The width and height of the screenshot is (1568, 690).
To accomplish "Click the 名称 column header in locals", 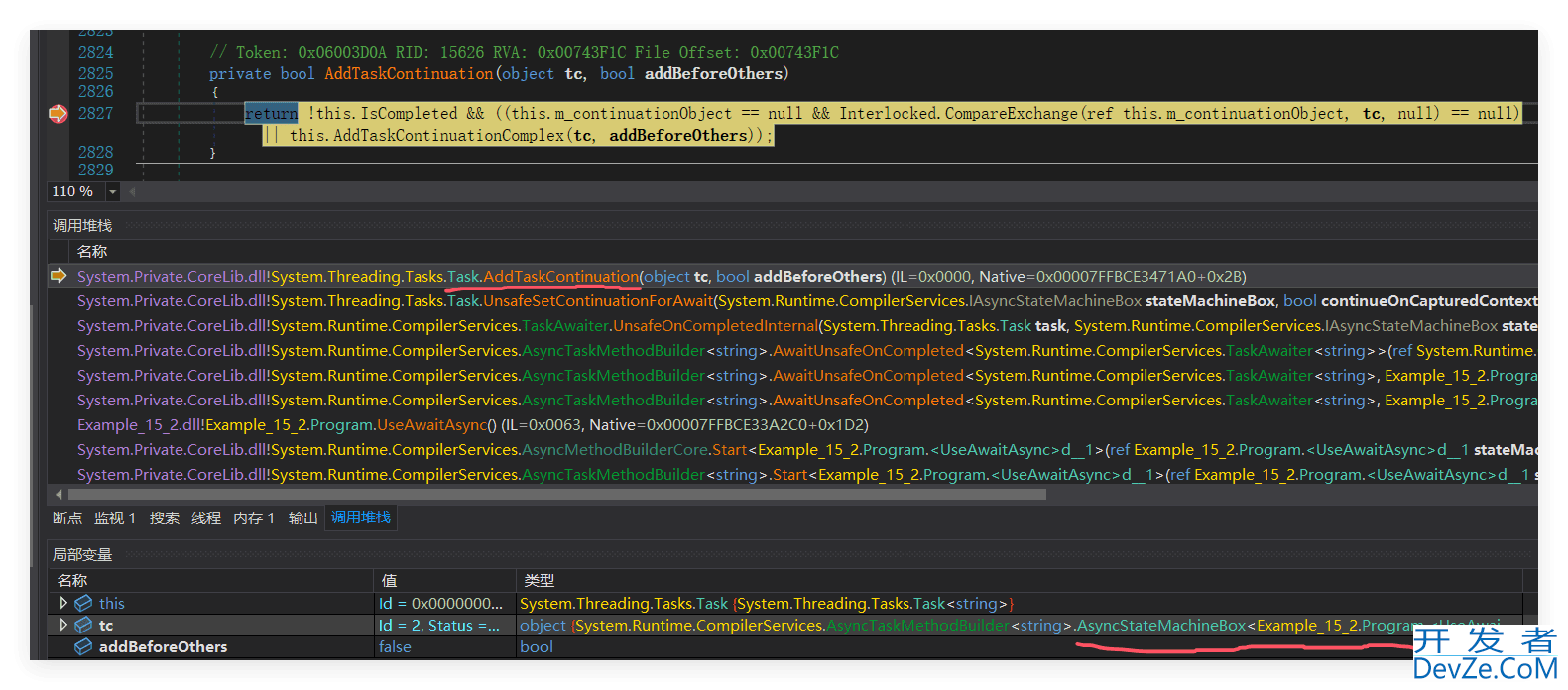I will coord(72,580).
